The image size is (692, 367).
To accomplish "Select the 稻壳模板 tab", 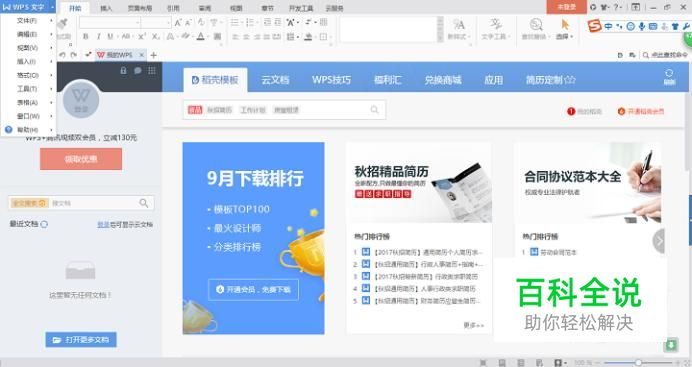I will 215,80.
